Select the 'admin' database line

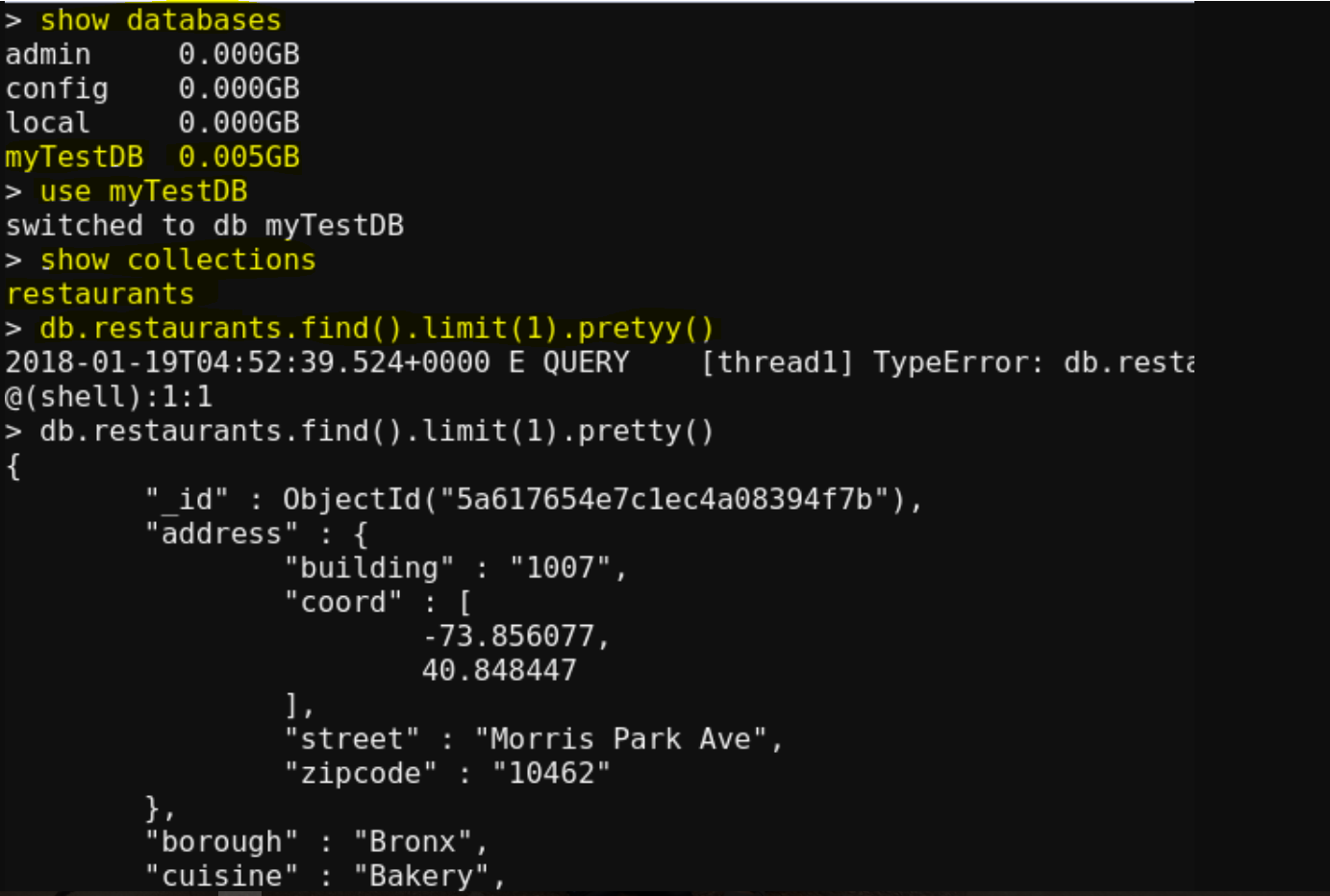[152, 54]
